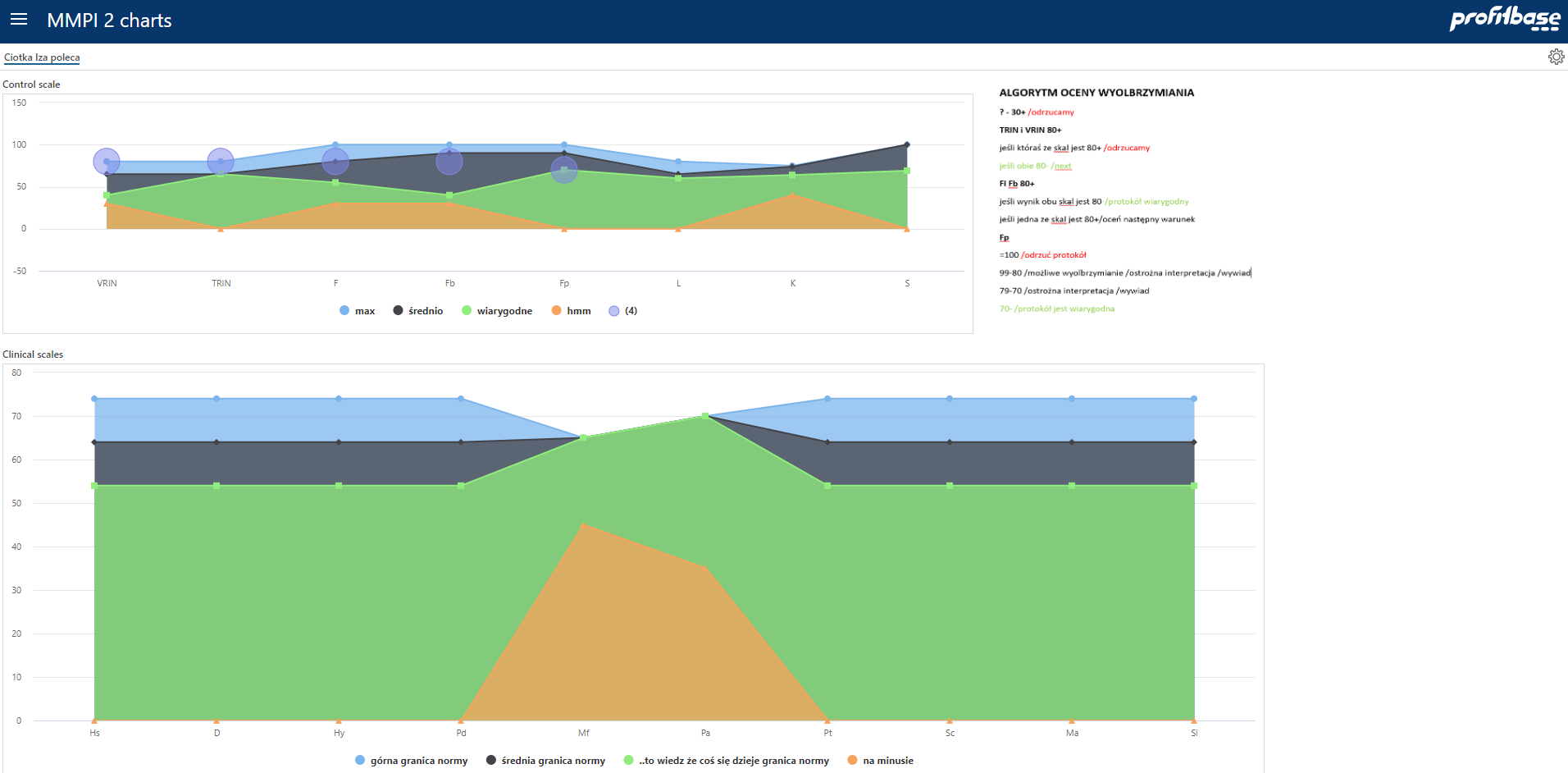Open the settings gear icon
The height and width of the screenshot is (773, 1568).
coord(1556,57)
